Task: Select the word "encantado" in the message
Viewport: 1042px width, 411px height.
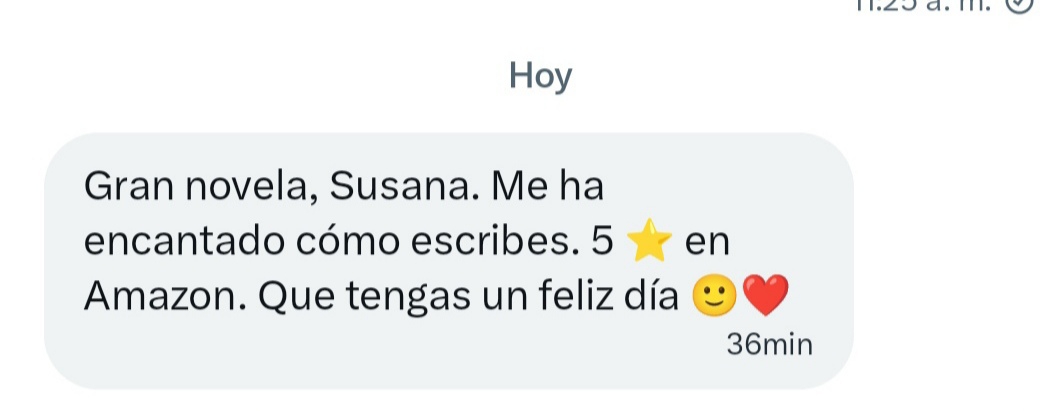Action: click(184, 242)
